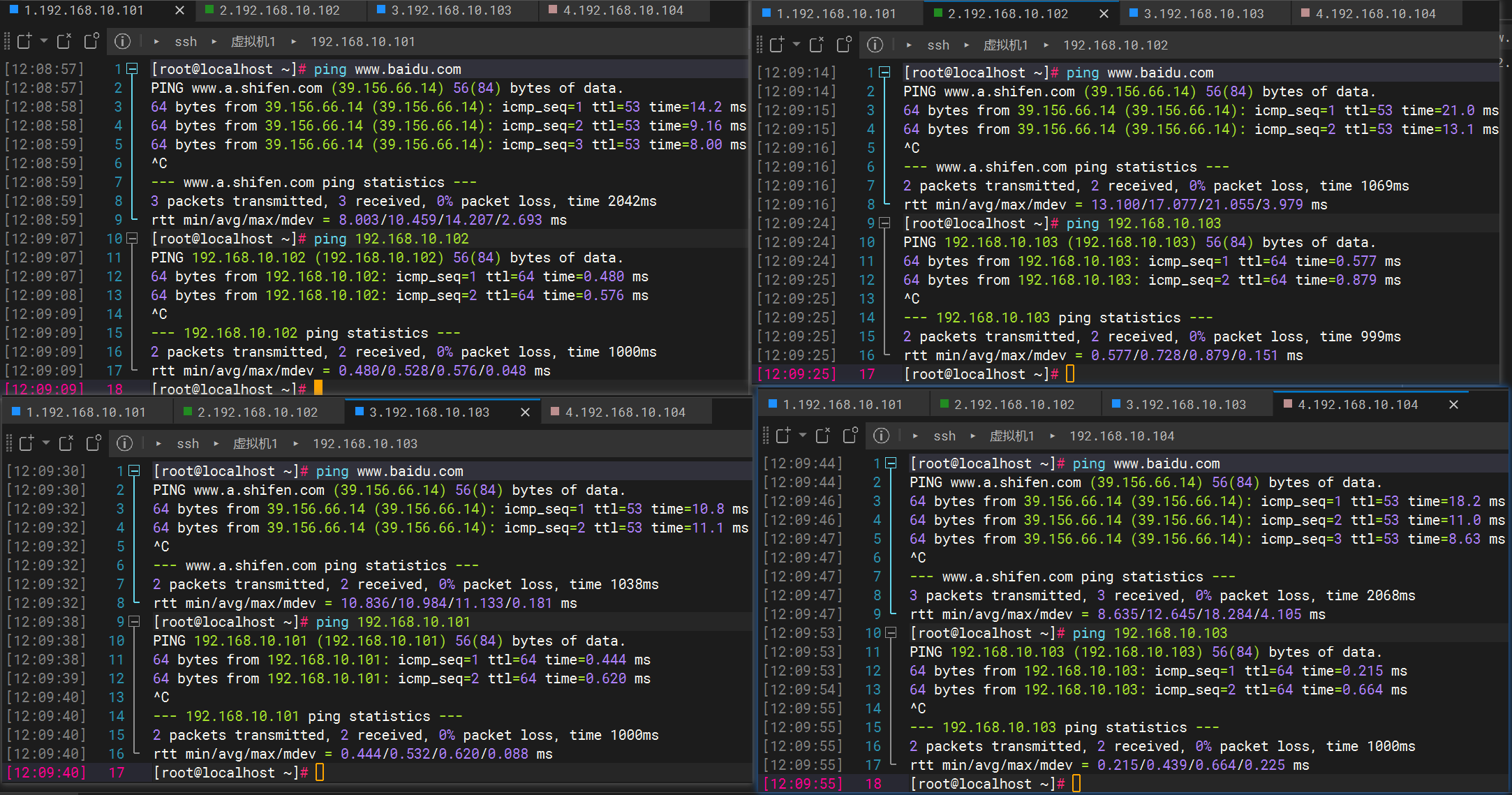Switch to 1.192.168.10.101 tab in bottom-right pane
Image resolution: width=1512 pixels, height=795 pixels.
[843, 405]
